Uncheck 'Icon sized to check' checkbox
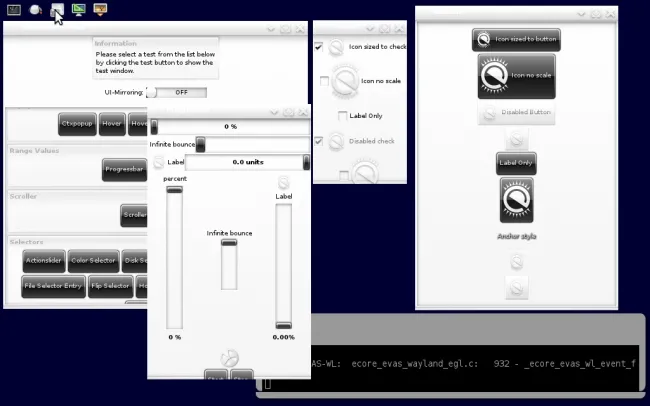650x406 pixels. point(318,46)
